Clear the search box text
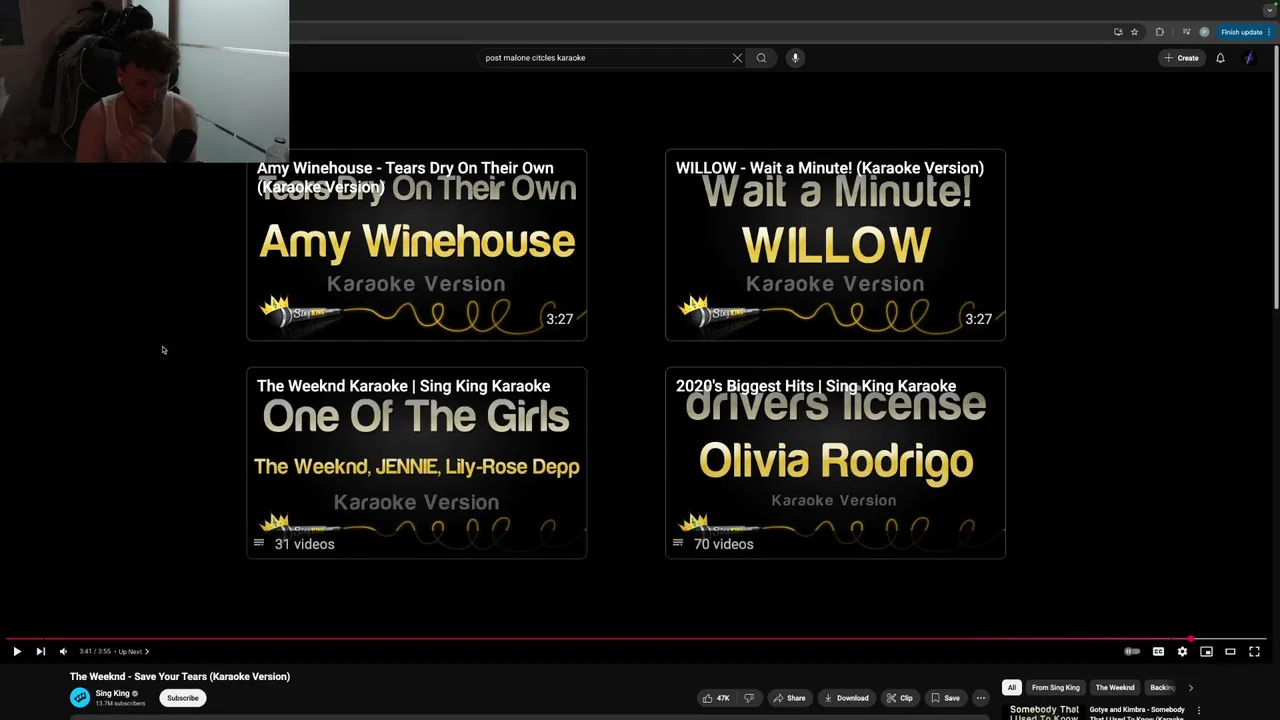1280x720 pixels. (x=737, y=58)
